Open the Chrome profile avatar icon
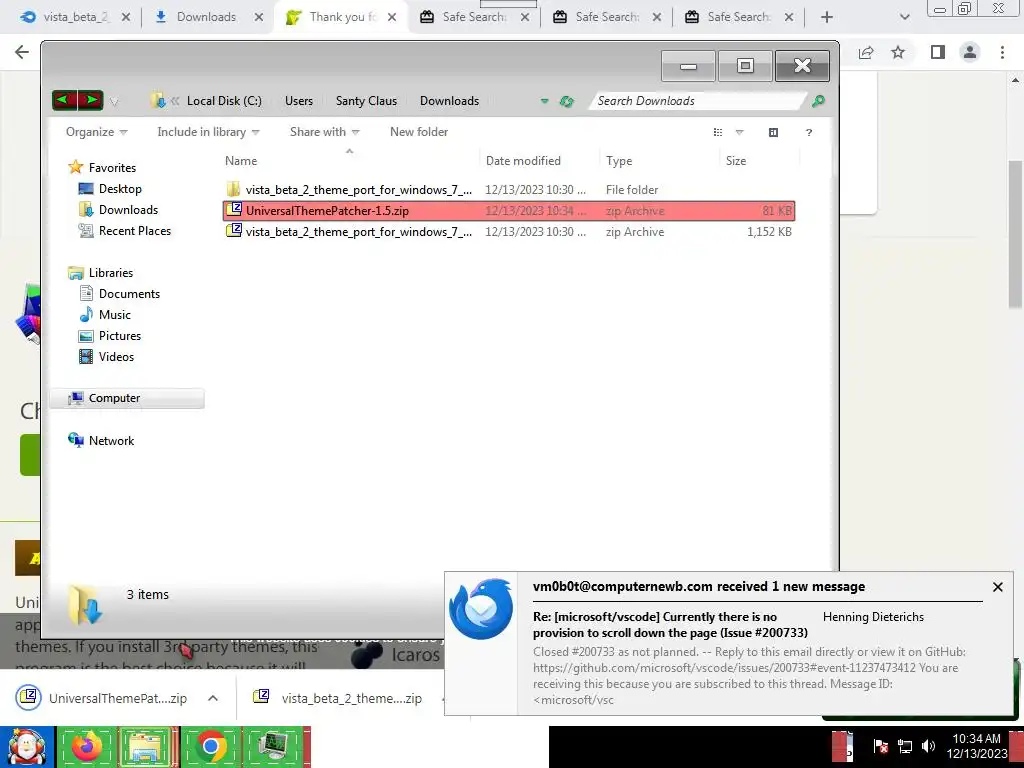Viewport: 1024px width, 768px height. pos(970,52)
